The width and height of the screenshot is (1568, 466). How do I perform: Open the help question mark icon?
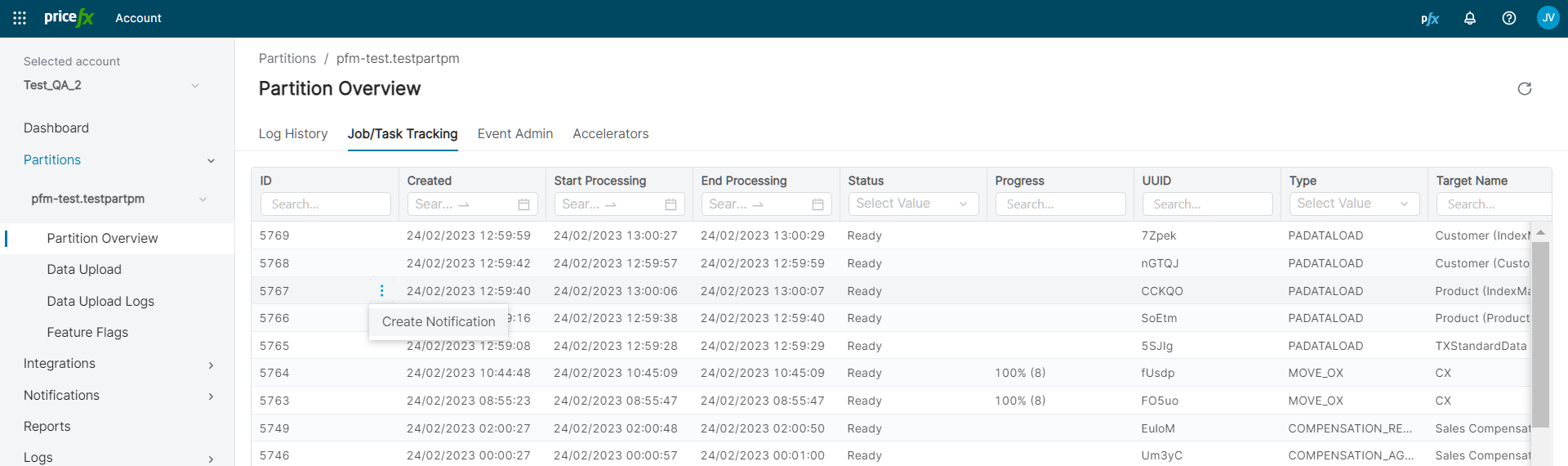[1509, 18]
